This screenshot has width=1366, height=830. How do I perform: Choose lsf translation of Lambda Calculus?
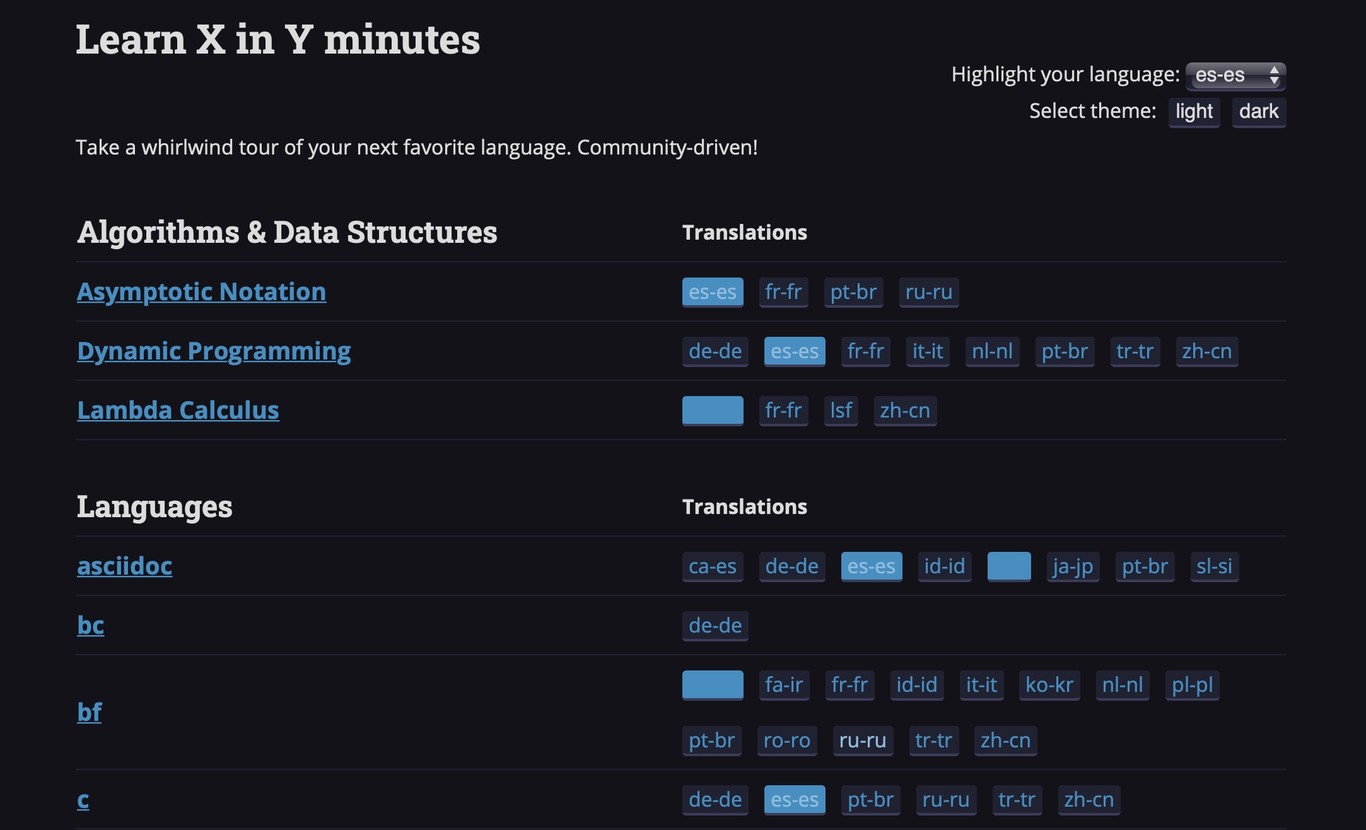click(x=841, y=410)
